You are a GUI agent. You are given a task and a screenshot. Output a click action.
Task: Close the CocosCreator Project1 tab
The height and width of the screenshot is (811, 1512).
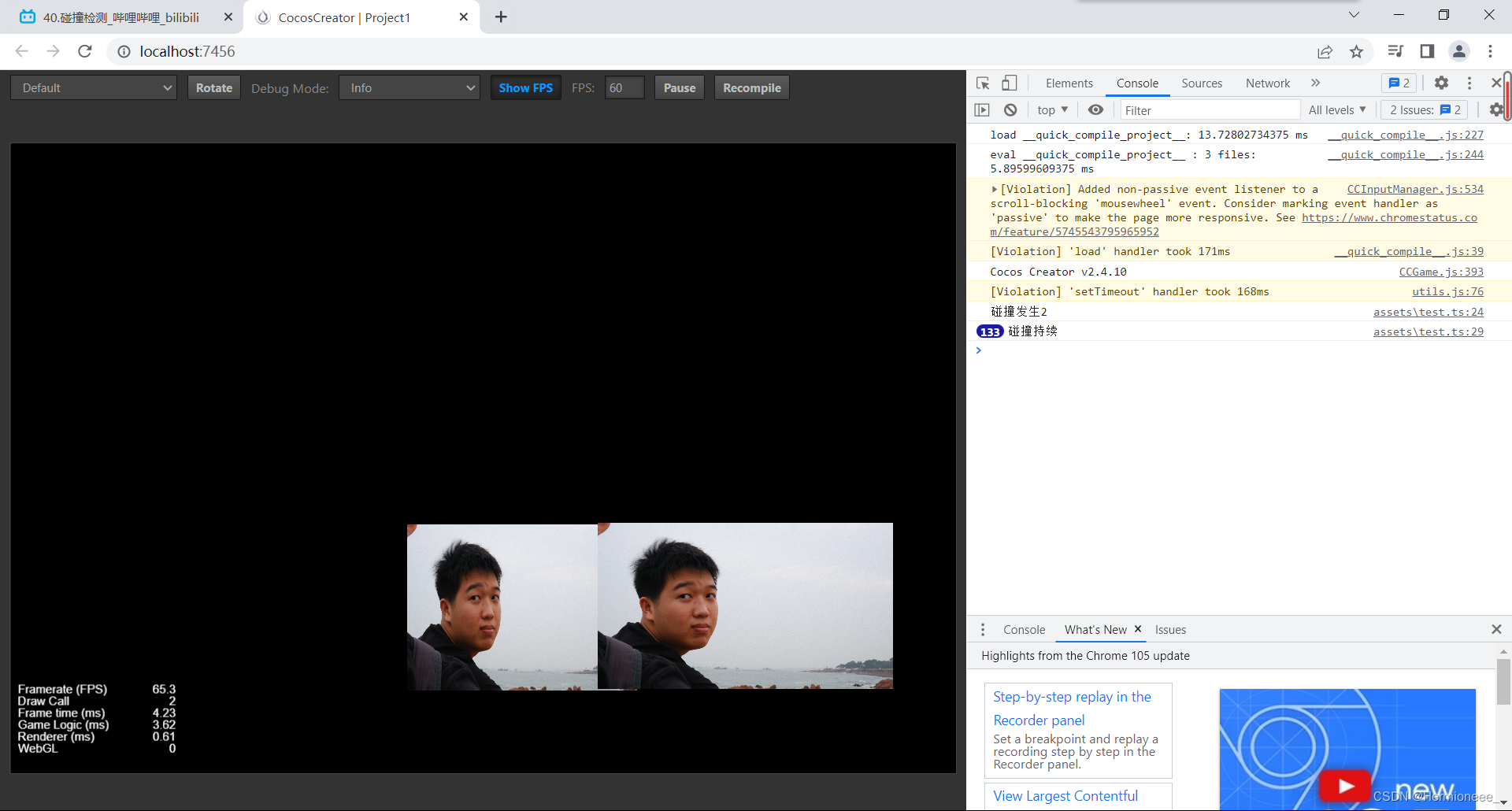click(463, 17)
